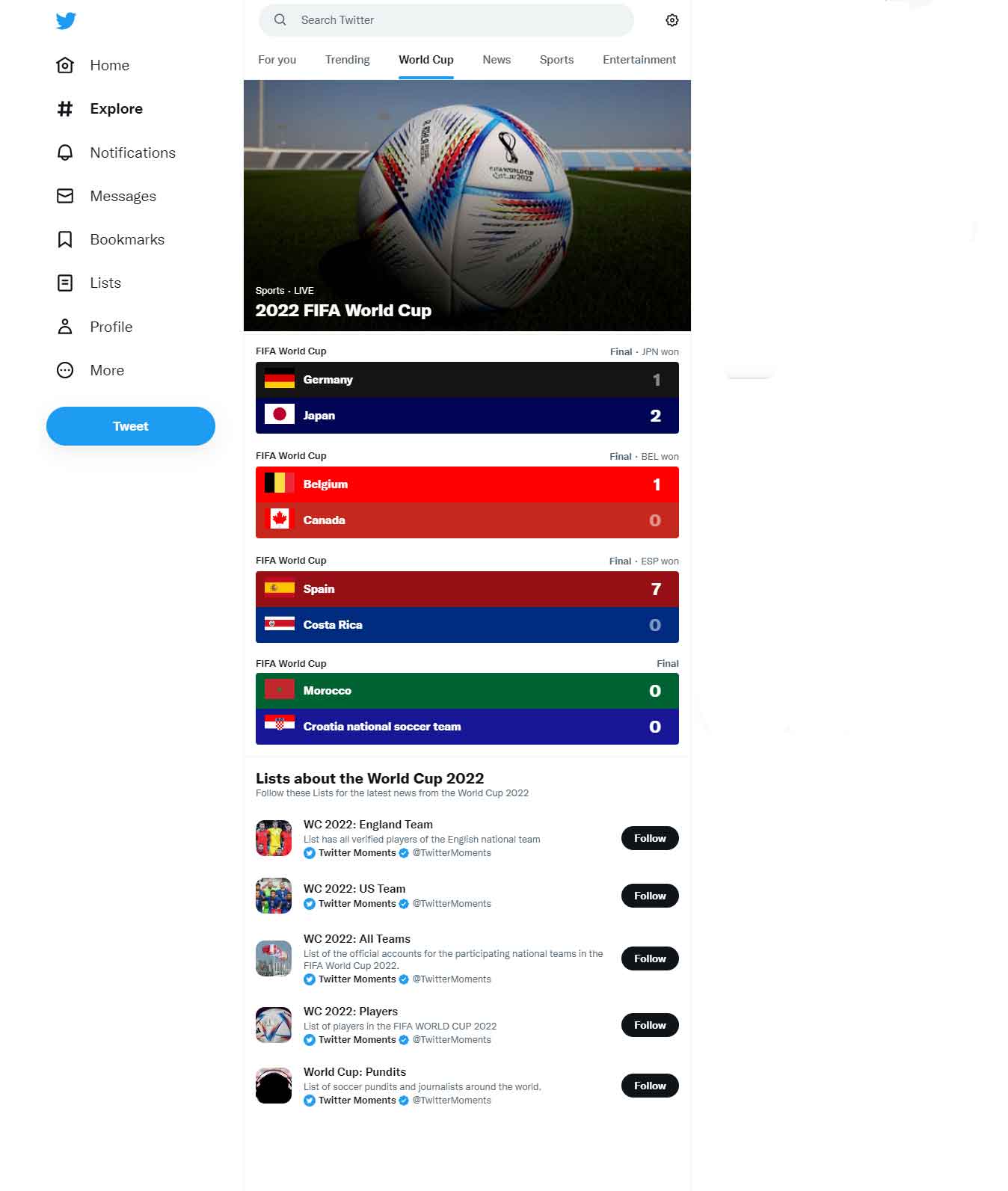Image resolution: width=1008 pixels, height=1191 pixels.
Task: Follow the WC 2022: England Team list
Action: [650, 838]
